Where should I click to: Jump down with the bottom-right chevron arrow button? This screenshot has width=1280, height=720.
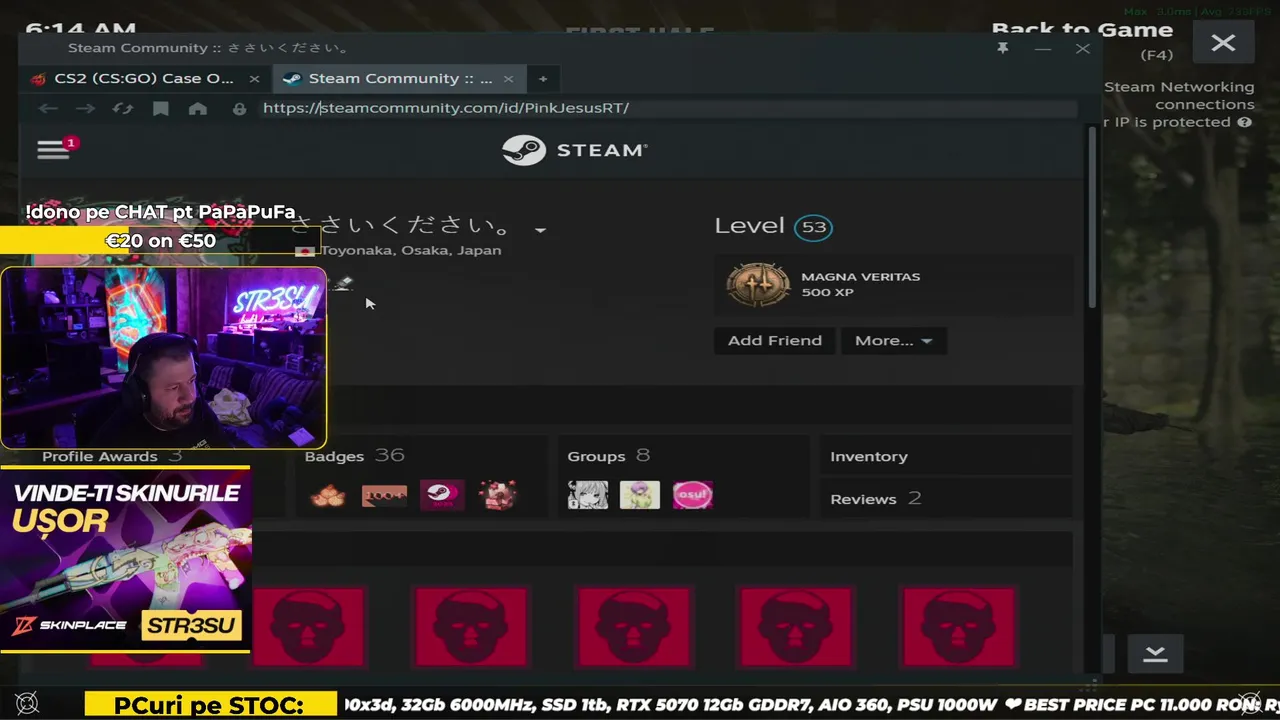click(1155, 654)
